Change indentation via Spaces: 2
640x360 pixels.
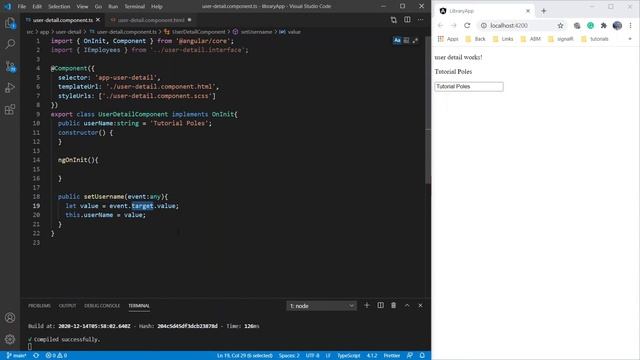tap(289, 356)
